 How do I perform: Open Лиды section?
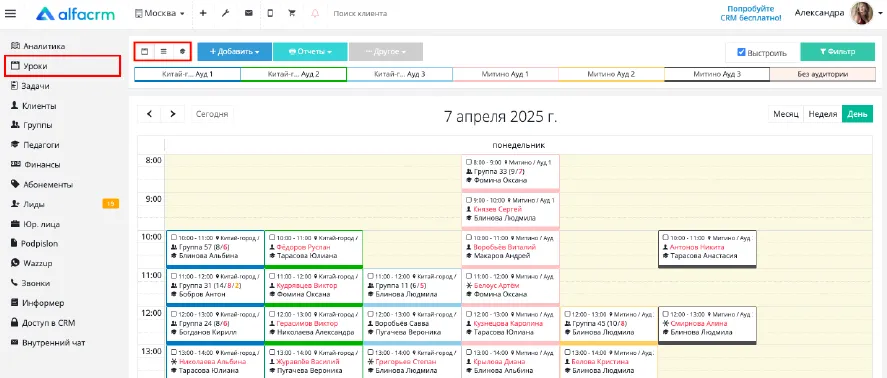(28, 204)
